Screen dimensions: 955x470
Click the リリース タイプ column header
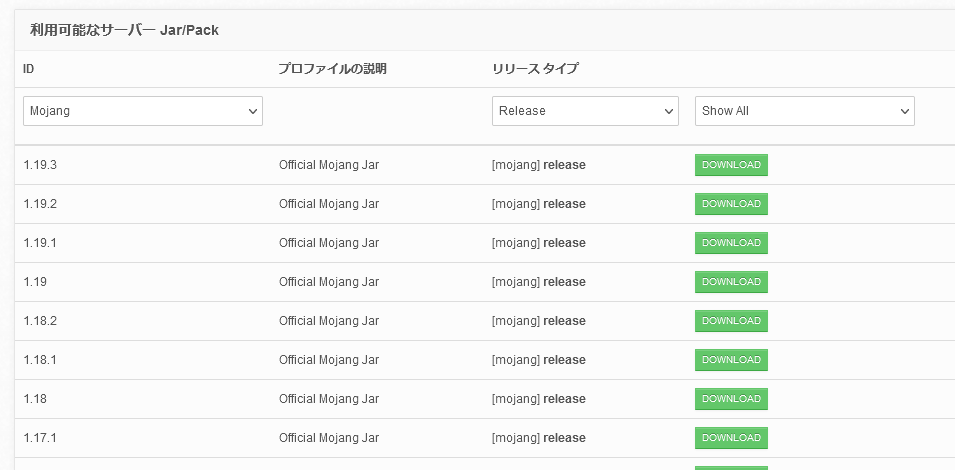(535, 69)
